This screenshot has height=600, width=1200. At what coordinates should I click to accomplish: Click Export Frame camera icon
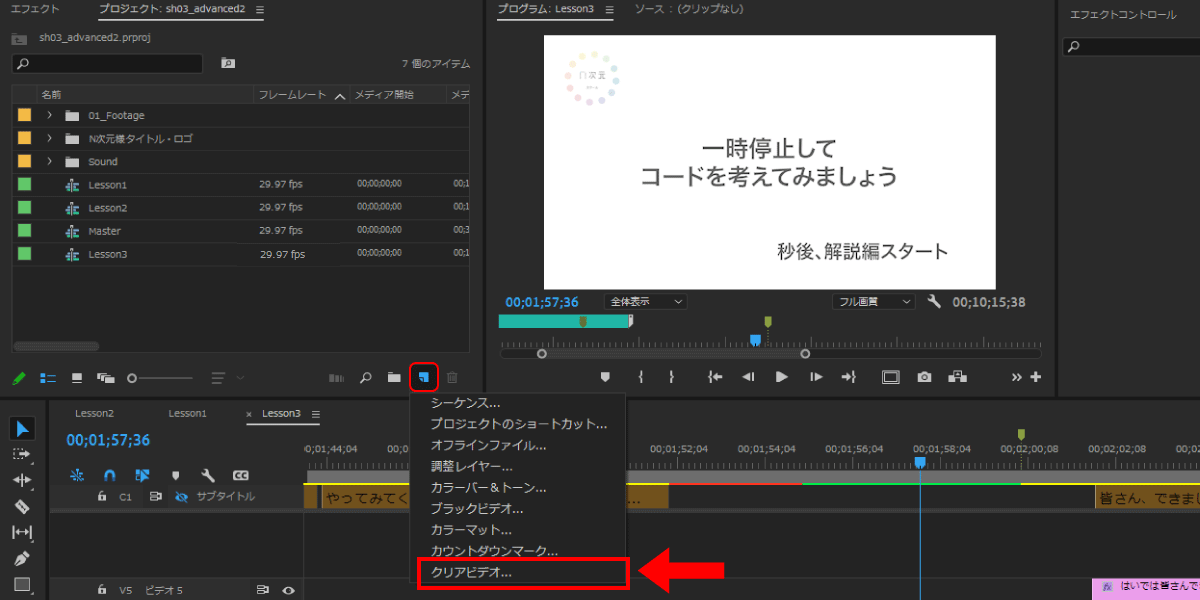point(924,377)
